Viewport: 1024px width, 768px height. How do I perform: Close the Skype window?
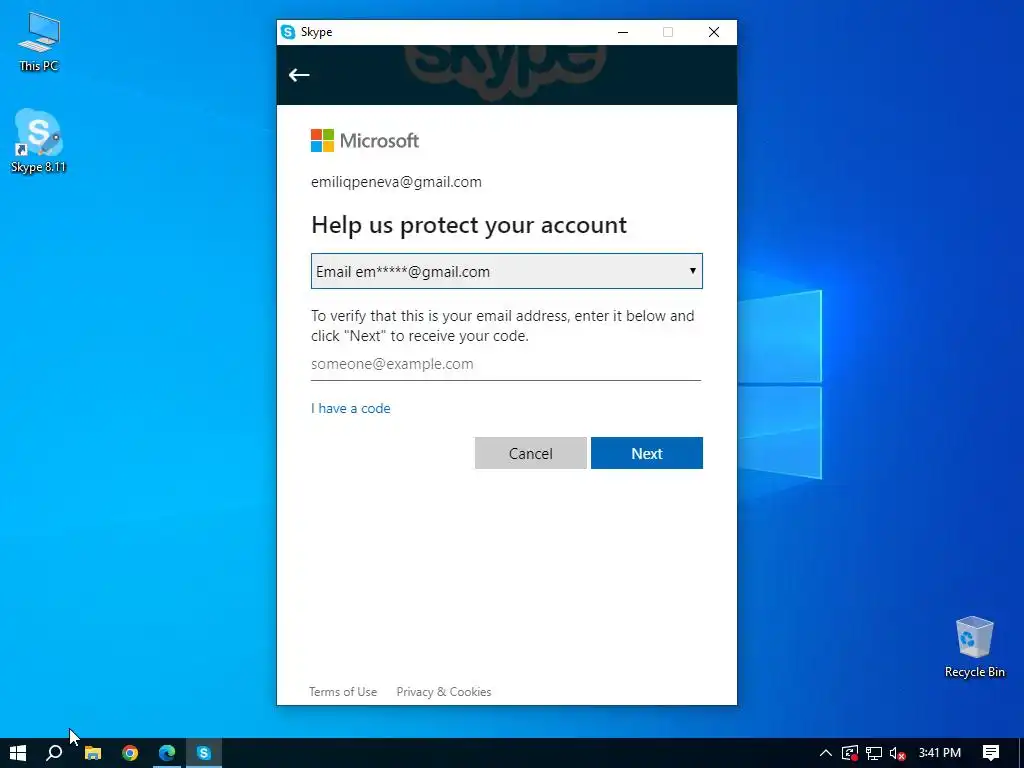tap(714, 32)
